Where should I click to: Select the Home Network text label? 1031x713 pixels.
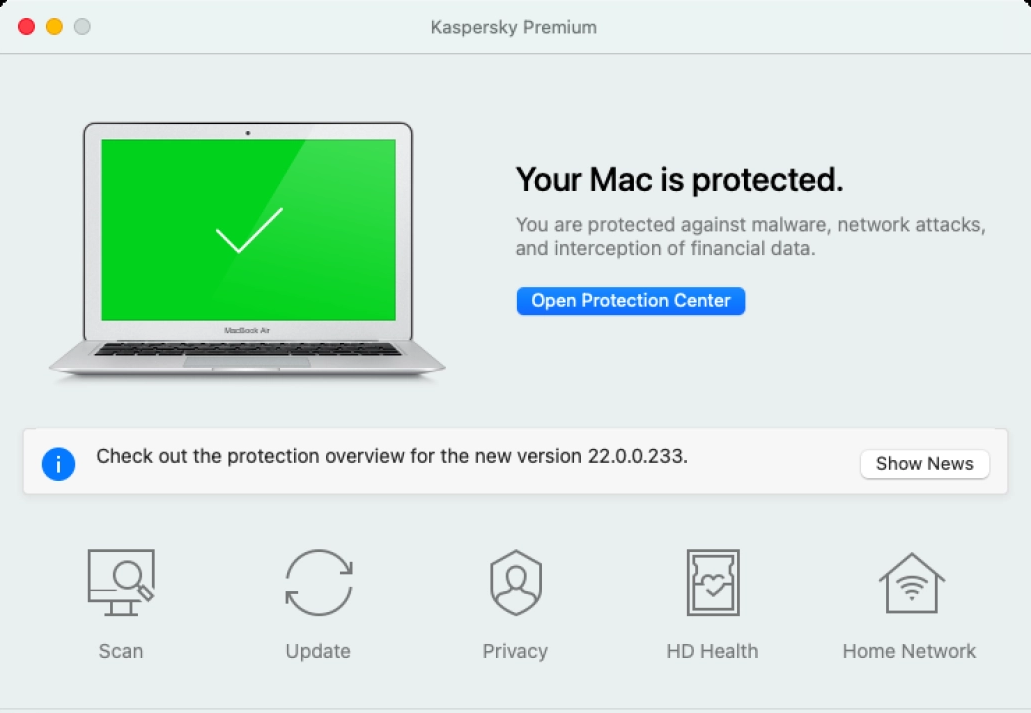tap(909, 651)
